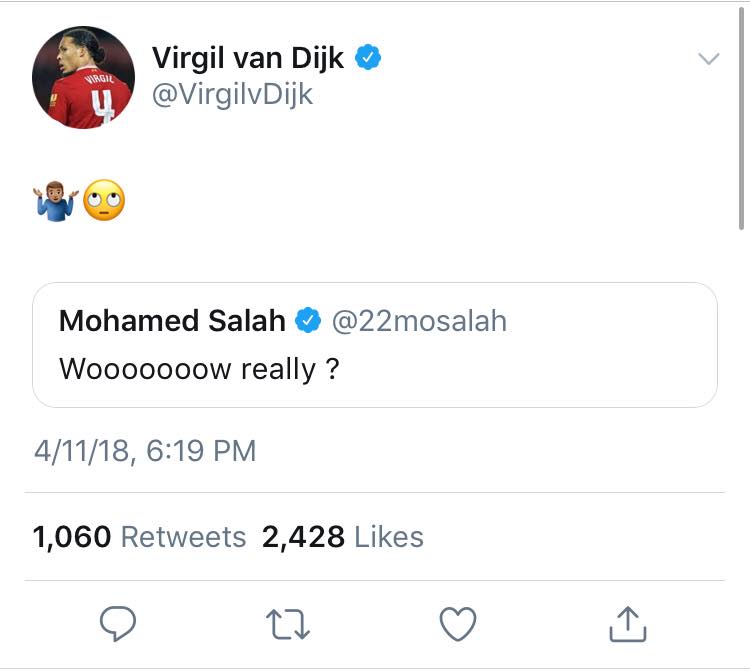Open Virgil van Dijk's profile picture
Screen dimensions: 750x671
[83, 77]
